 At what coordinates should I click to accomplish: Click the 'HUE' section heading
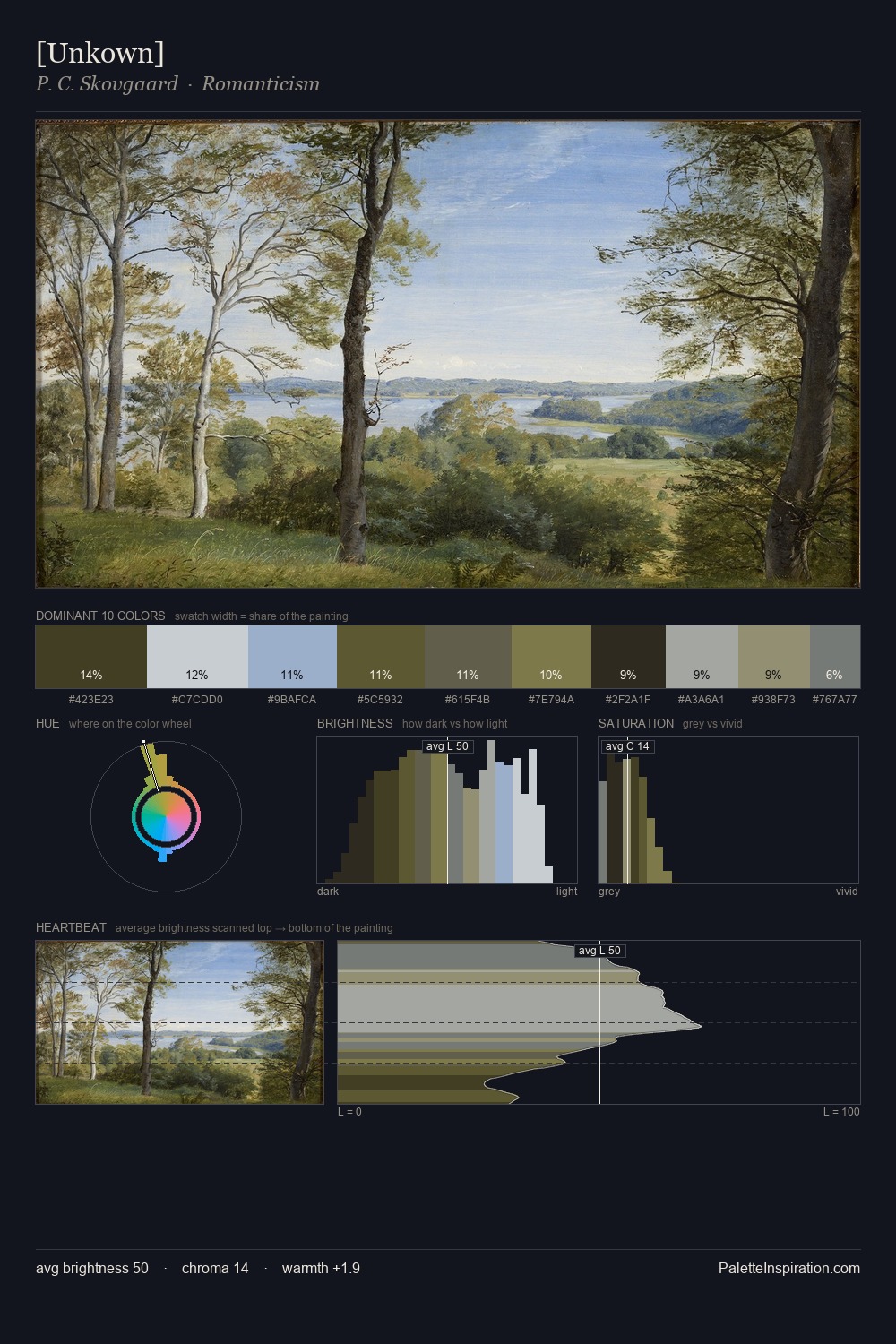[47, 723]
